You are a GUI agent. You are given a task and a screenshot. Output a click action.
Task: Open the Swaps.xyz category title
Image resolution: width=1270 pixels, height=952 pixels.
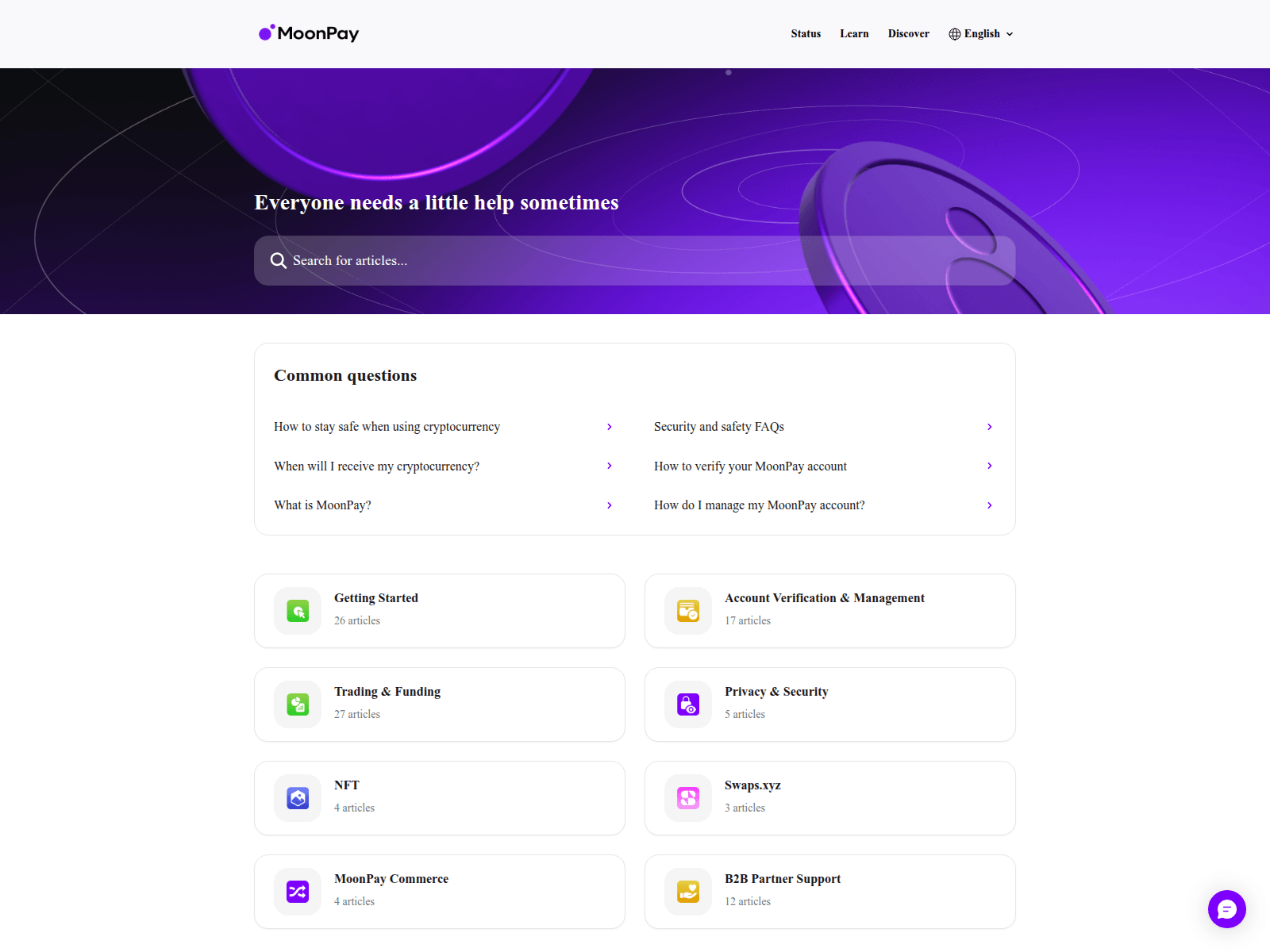tap(752, 785)
